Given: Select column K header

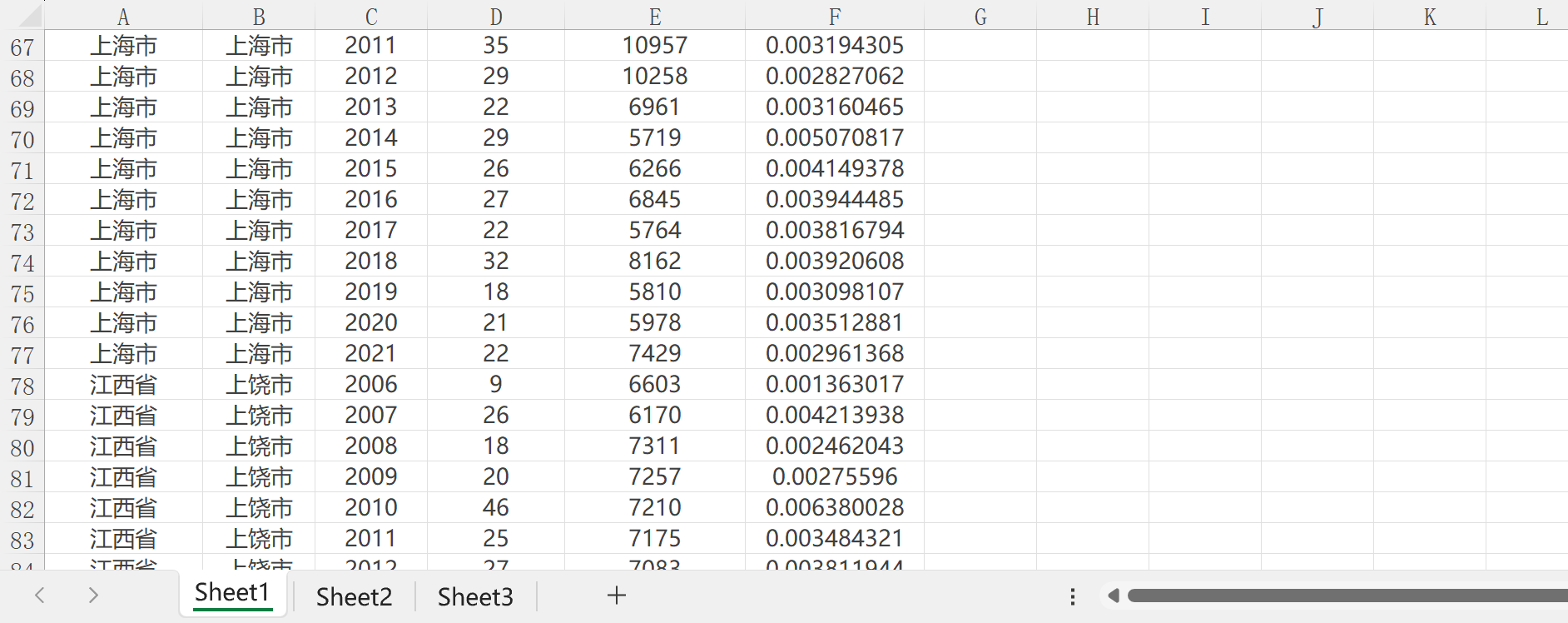Looking at the screenshot, I should (x=1430, y=17).
